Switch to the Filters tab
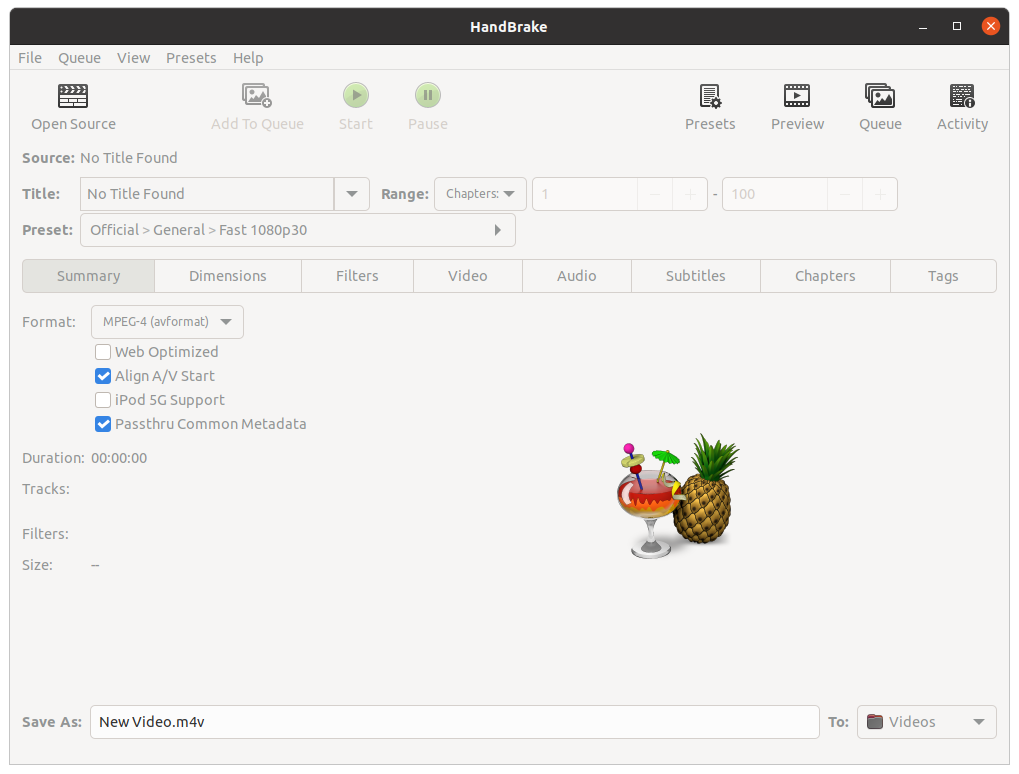Screen dimensions: 1019x774 (357, 276)
